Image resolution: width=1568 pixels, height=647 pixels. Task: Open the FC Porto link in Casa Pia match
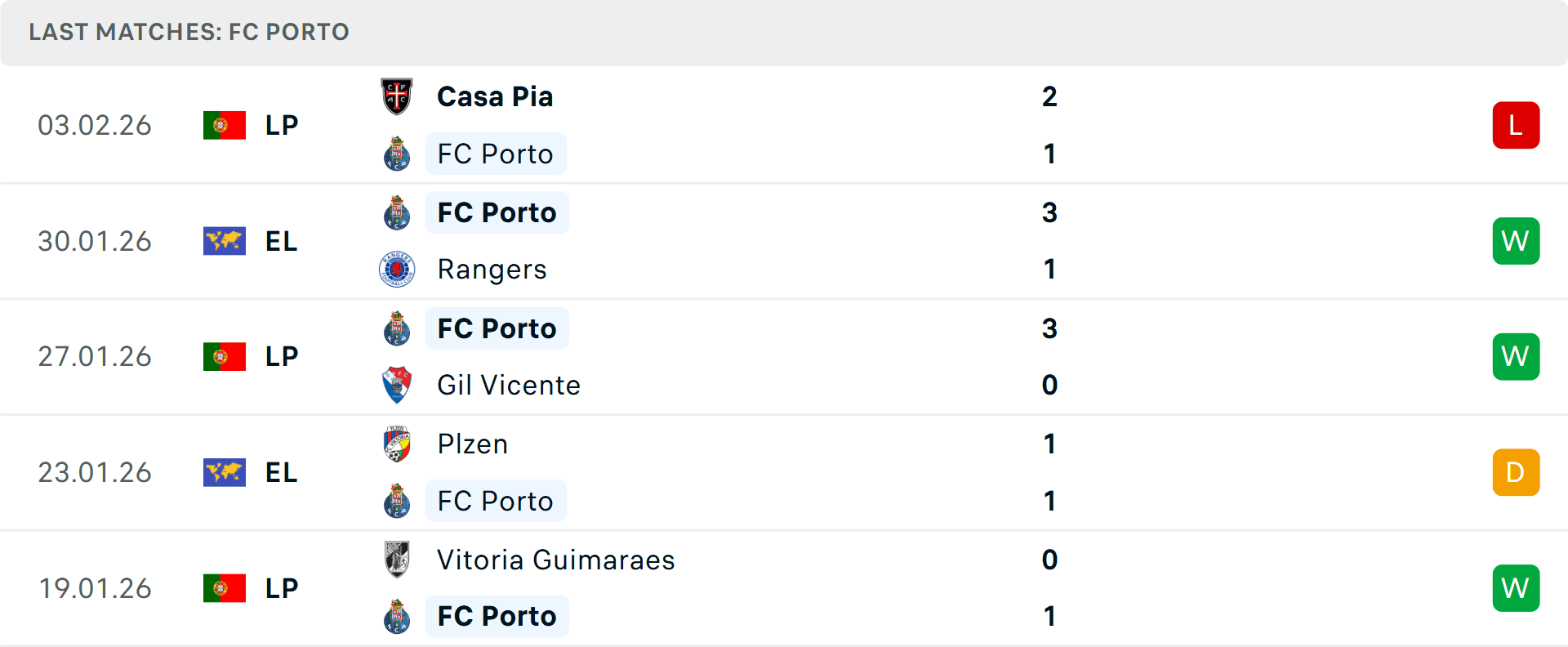[x=495, y=154]
